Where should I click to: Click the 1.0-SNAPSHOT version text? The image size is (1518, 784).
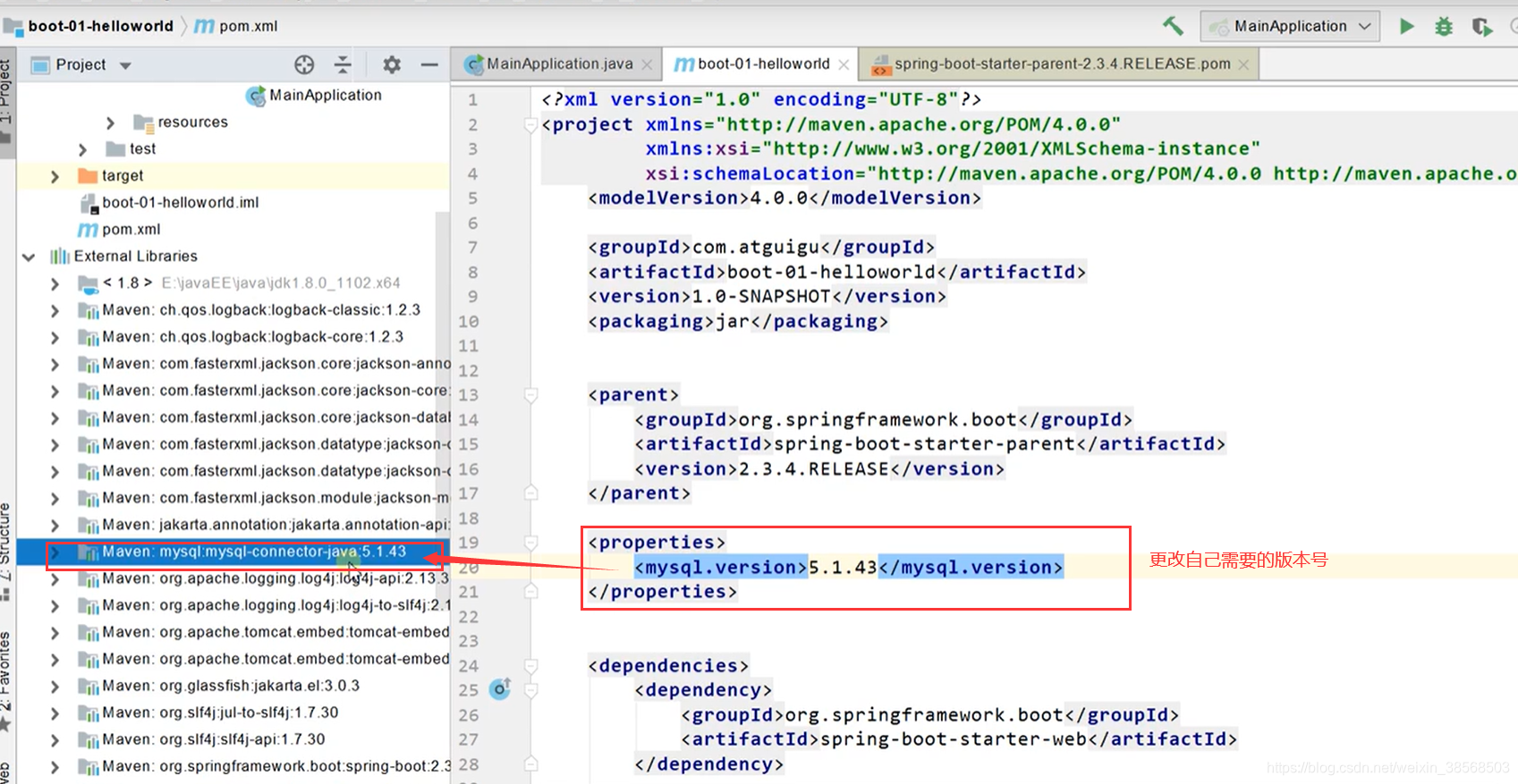762,296
